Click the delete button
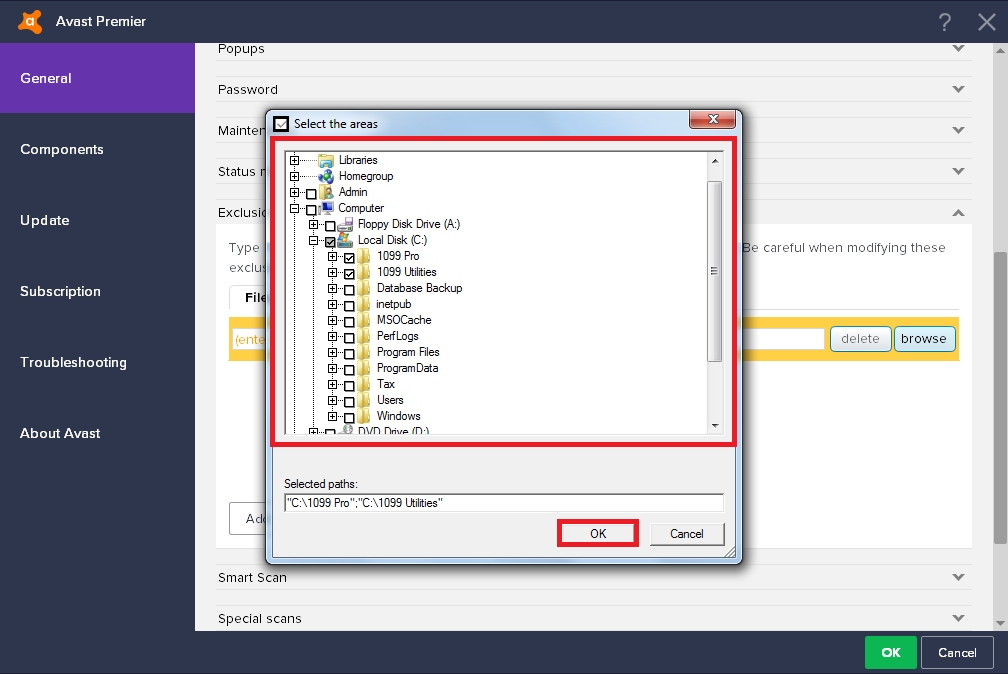Image resolution: width=1008 pixels, height=674 pixels. (x=860, y=339)
